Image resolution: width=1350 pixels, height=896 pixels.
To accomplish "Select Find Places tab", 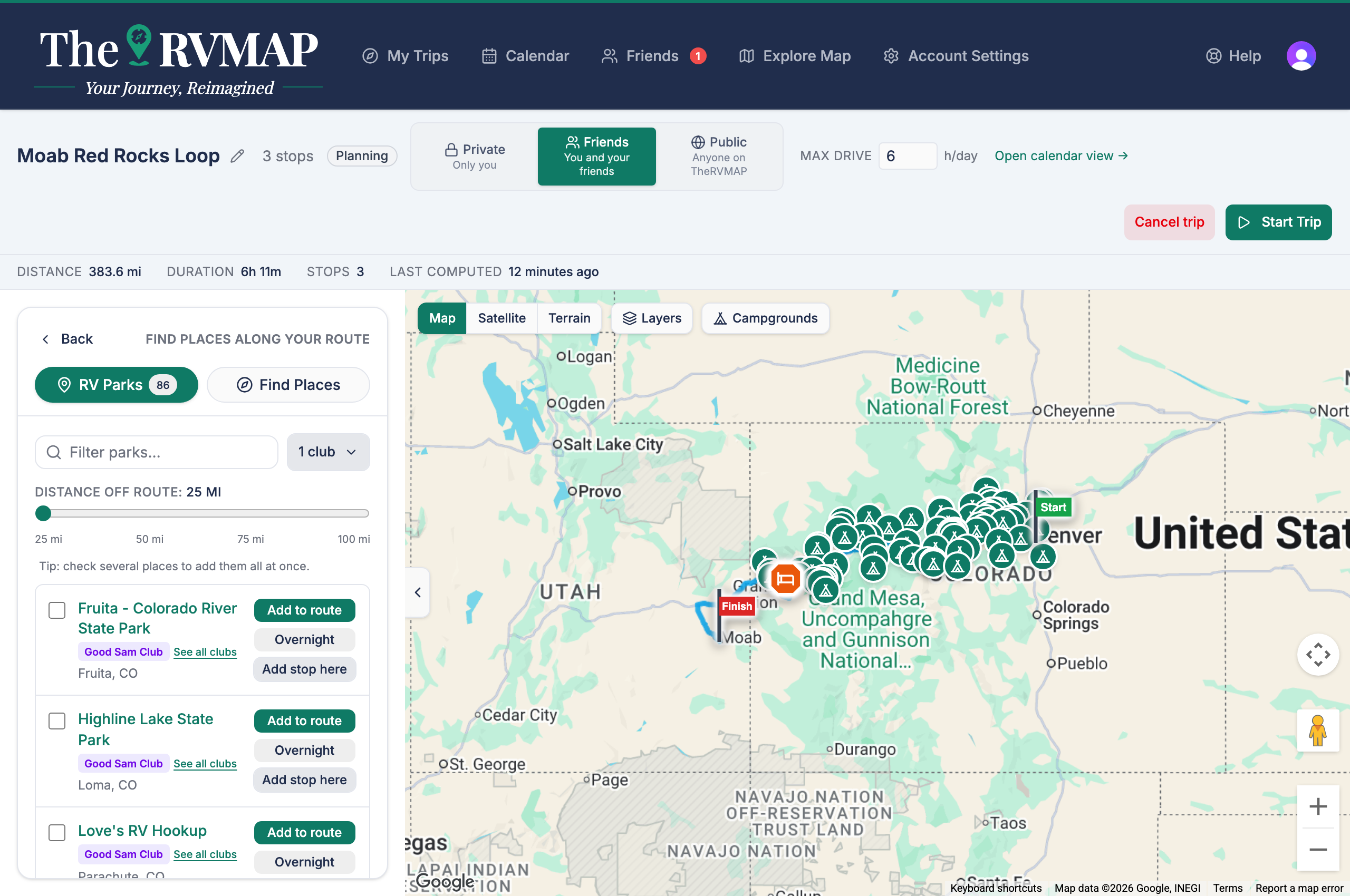I will [x=288, y=385].
